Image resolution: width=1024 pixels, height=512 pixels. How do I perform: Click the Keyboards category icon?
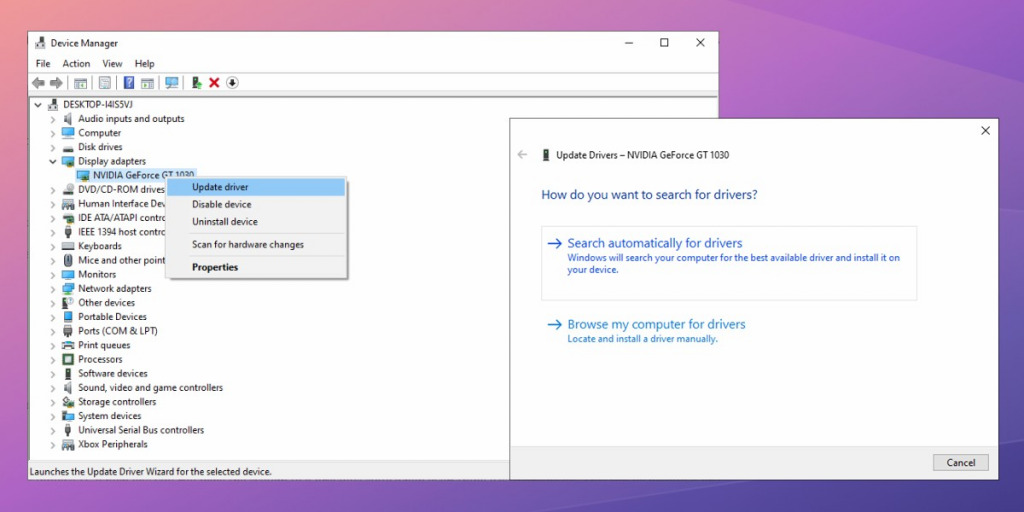pyautogui.click(x=68, y=246)
